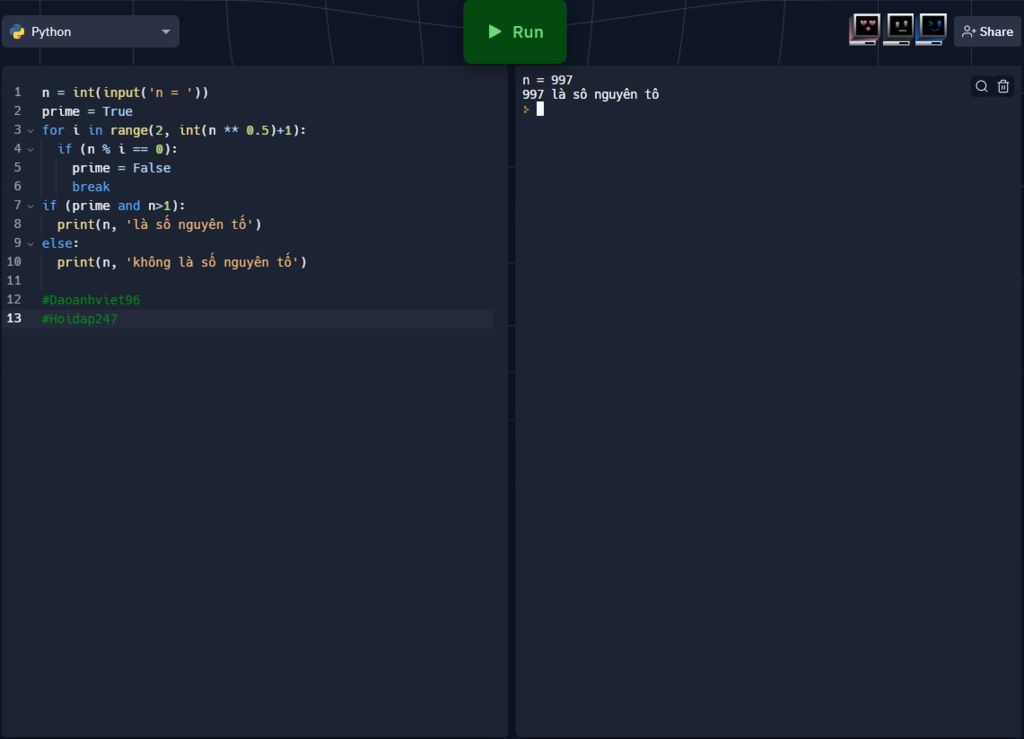Click the Python logo icon
This screenshot has width=1024, height=739.
coord(17,32)
